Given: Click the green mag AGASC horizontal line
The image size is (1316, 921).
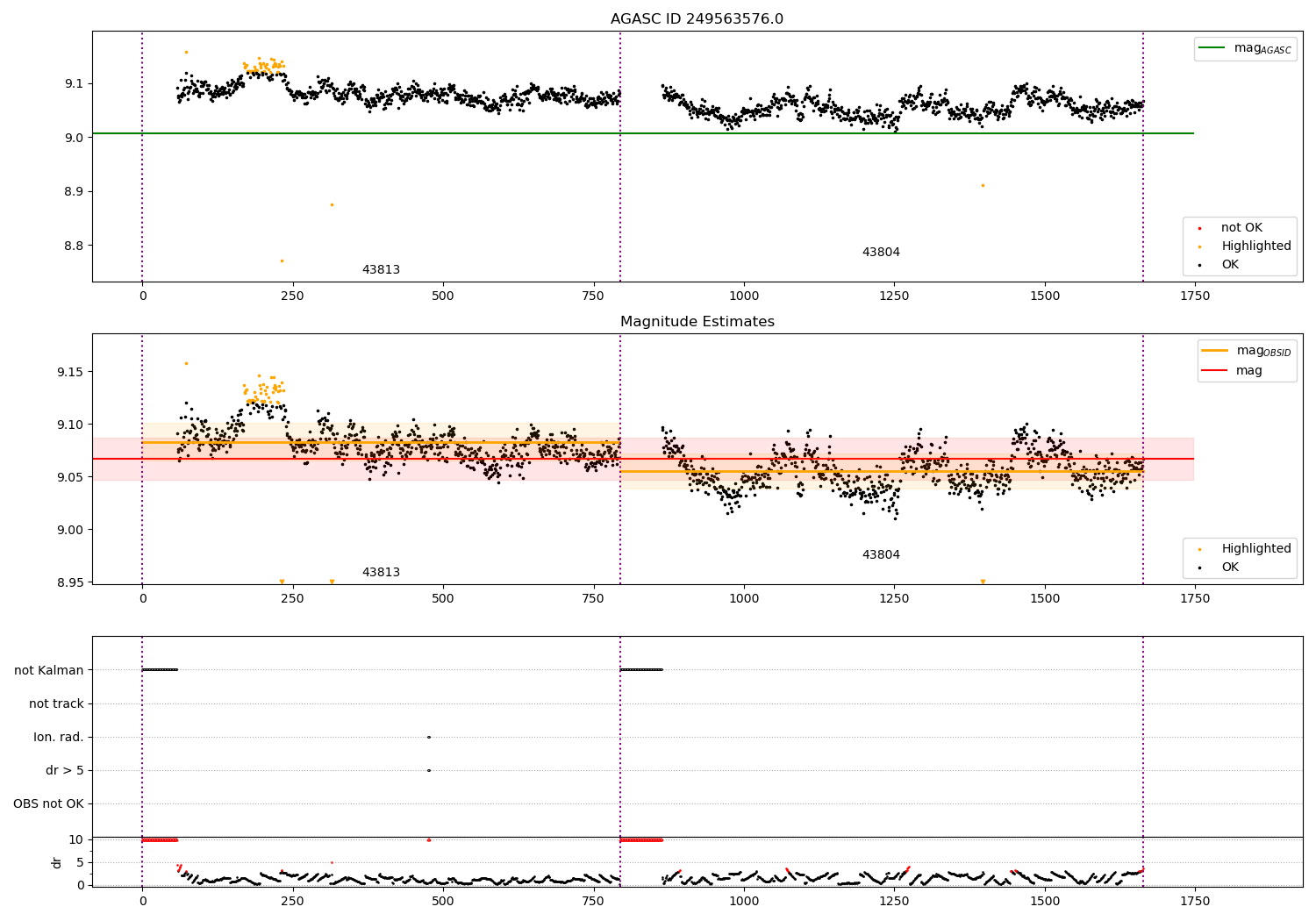Looking at the screenshot, I should coord(644,133).
